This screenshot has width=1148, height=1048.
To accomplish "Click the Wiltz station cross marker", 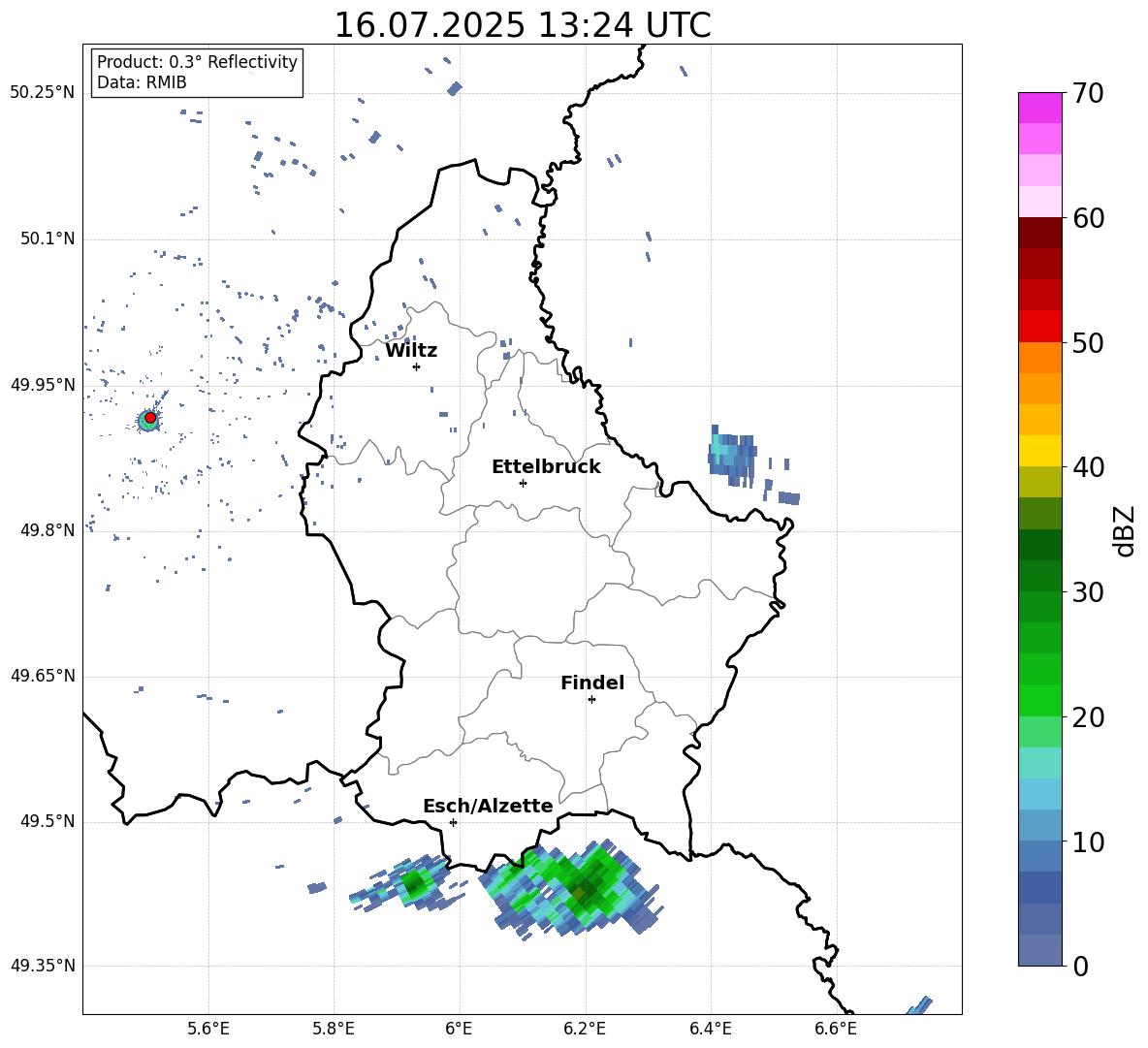I will pos(416,366).
